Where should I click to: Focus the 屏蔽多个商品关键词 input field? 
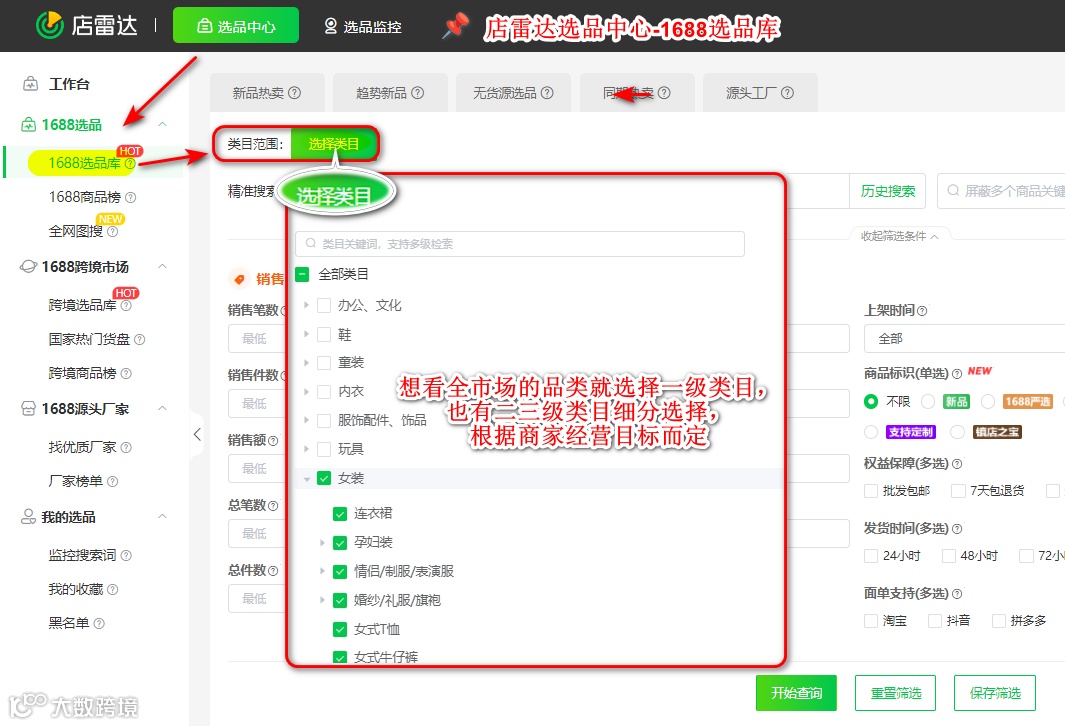1001,191
